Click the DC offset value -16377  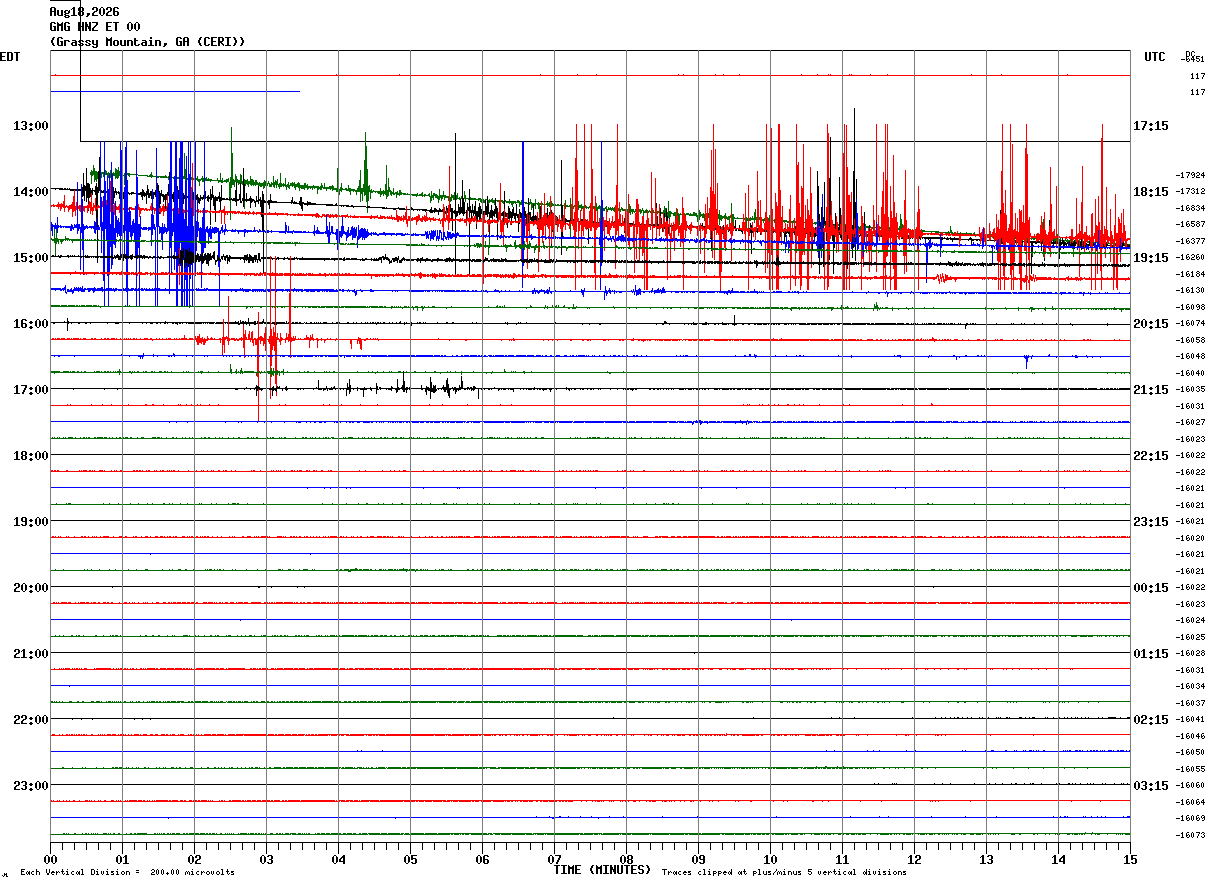click(1190, 241)
